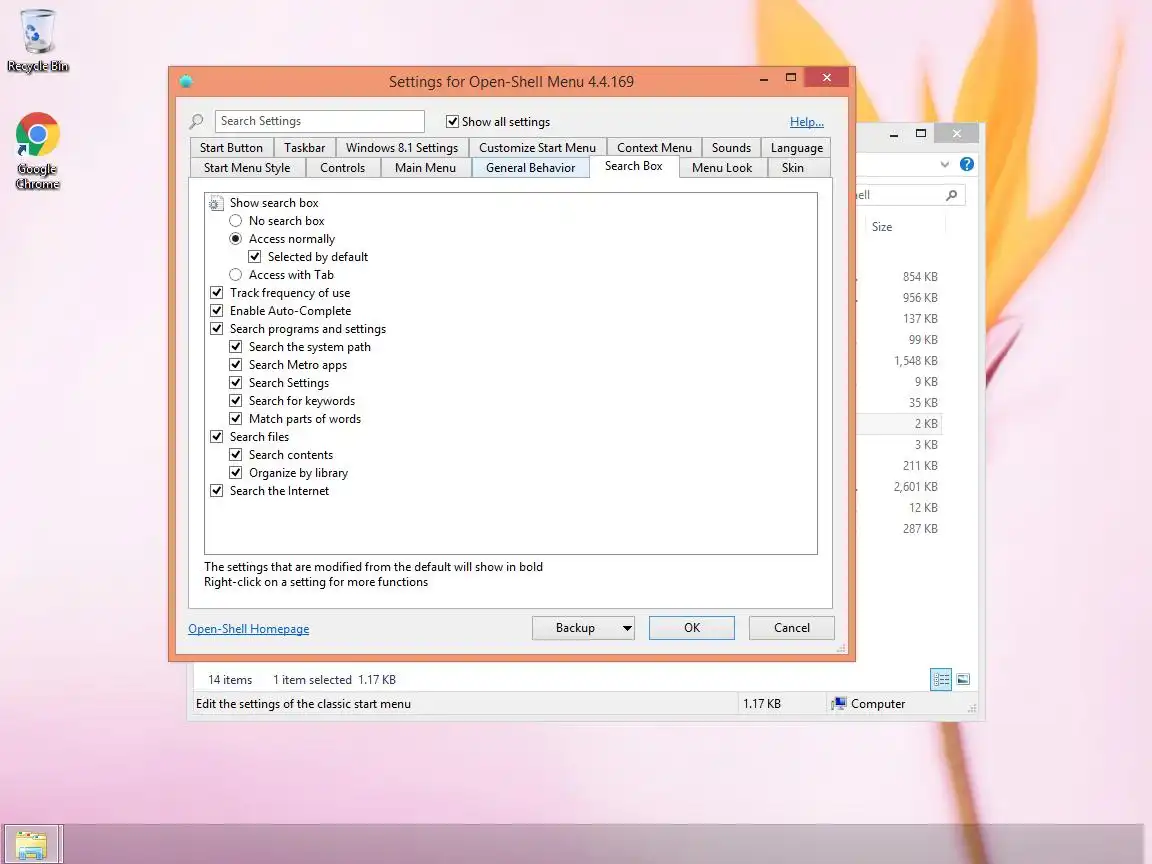Click the Show search box settings icon
This screenshot has height=864, width=1152.
pyautogui.click(x=215, y=203)
